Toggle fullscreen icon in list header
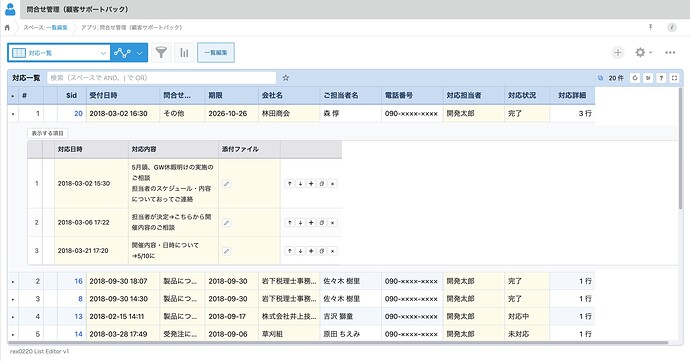690x361 pixels. (674, 78)
